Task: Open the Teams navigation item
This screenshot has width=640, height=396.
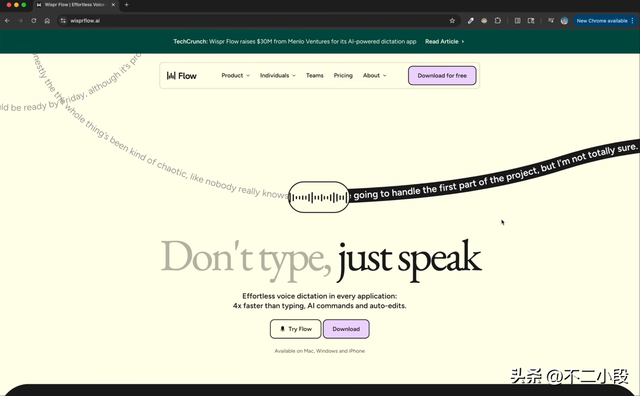Action: click(315, 76)
